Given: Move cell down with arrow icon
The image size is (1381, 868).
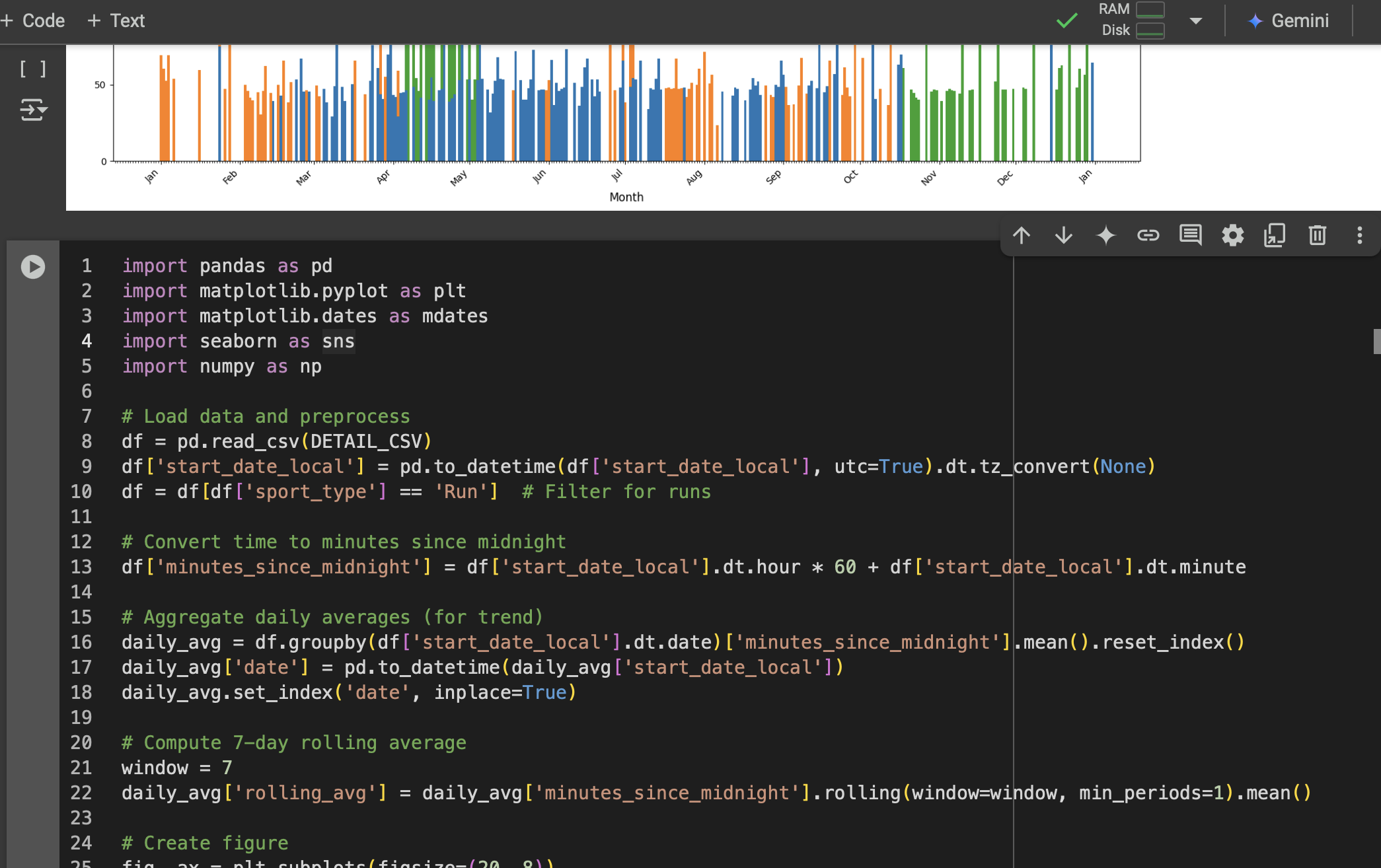Looking at the screenshot, I should pos(1064,235).
